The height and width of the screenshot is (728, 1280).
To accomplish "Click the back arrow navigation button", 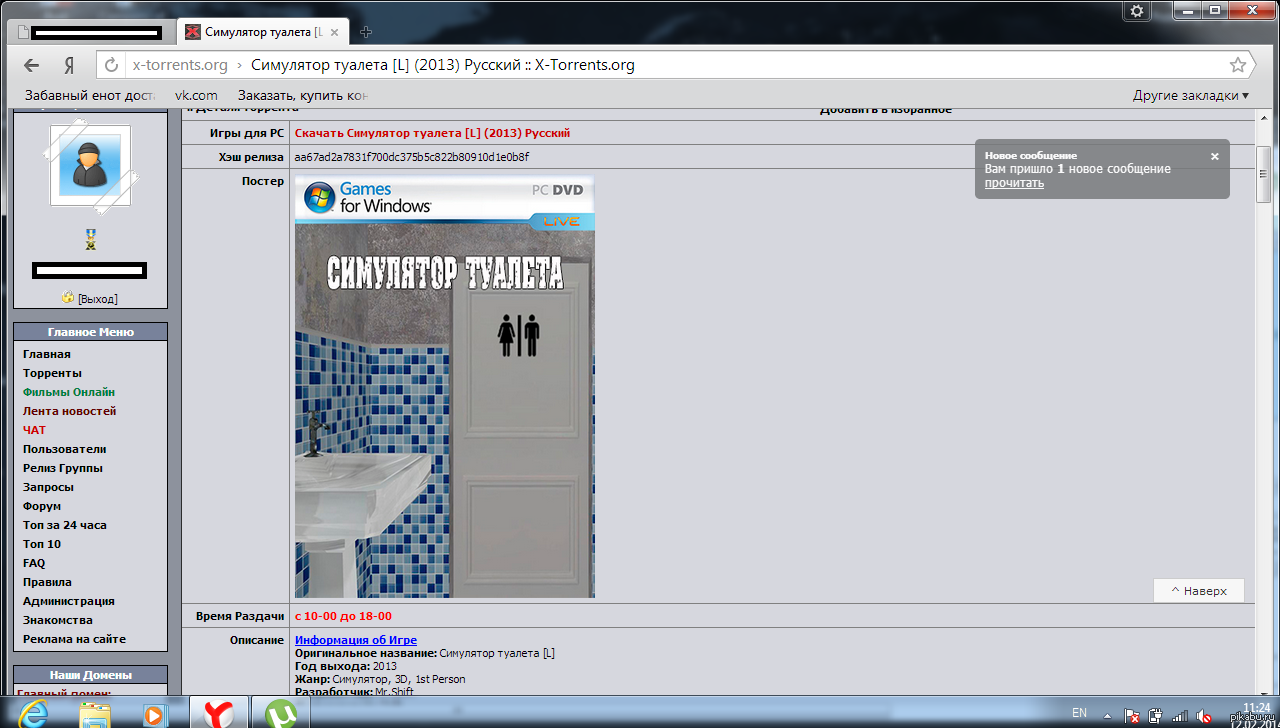I will click(x=32, y=66).
